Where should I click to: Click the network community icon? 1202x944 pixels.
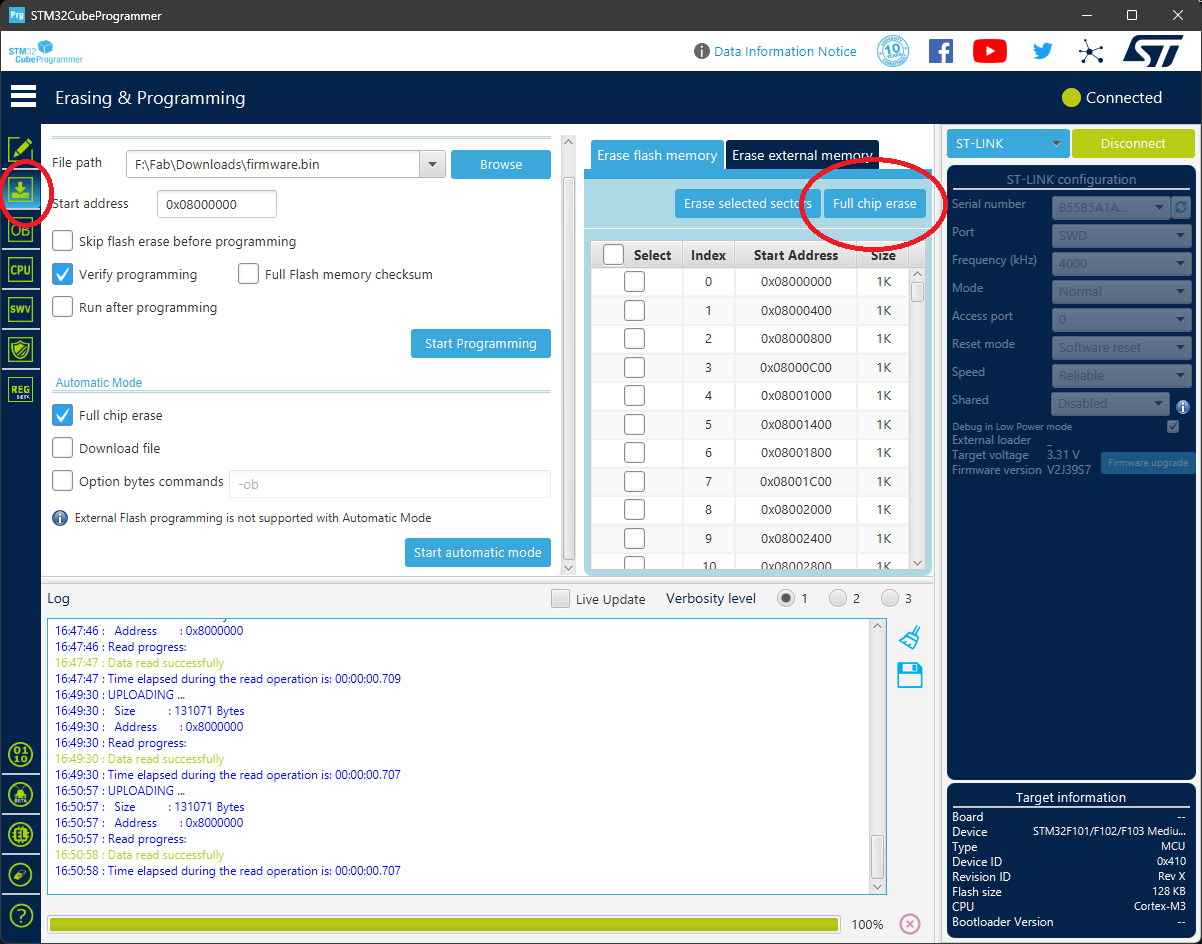pyautogui.click(x=1091, y=51)
